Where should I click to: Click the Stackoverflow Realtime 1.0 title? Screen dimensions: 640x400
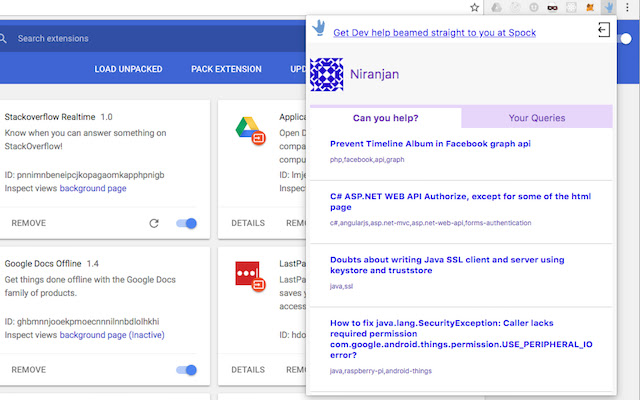pos(58,117)
